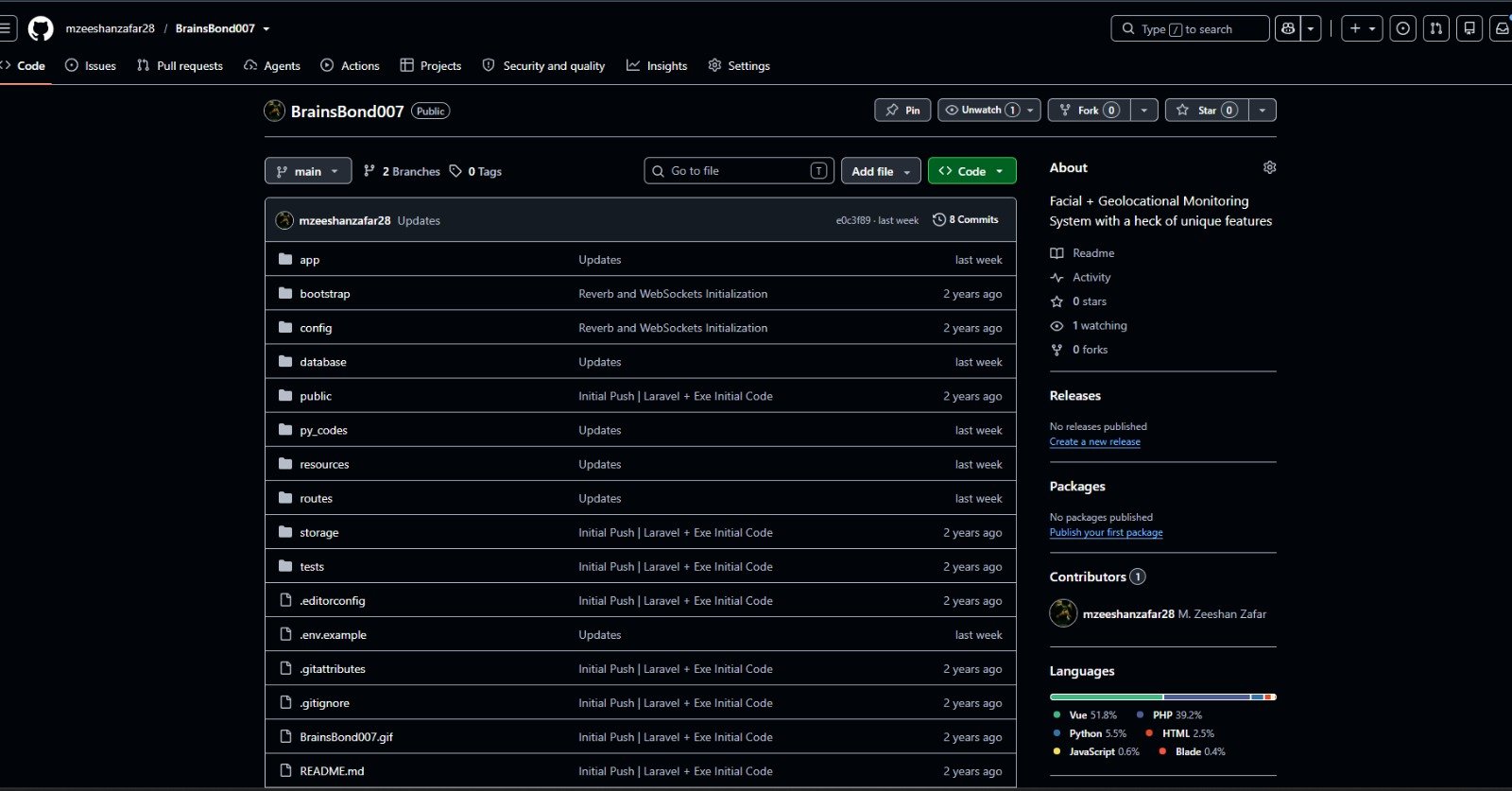The width and height of the screenshot is (1512, 791).
Task: Click mzeeshanzafar28 avatar in latest commit row
Action: pyautogui.click(x=284, y=220)
